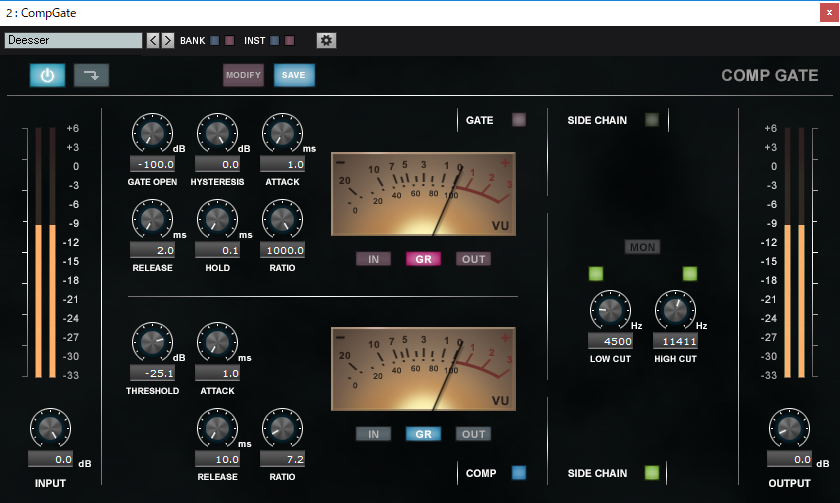
Task: Click the MON monitor button
Action: click(x=642, y=247)
